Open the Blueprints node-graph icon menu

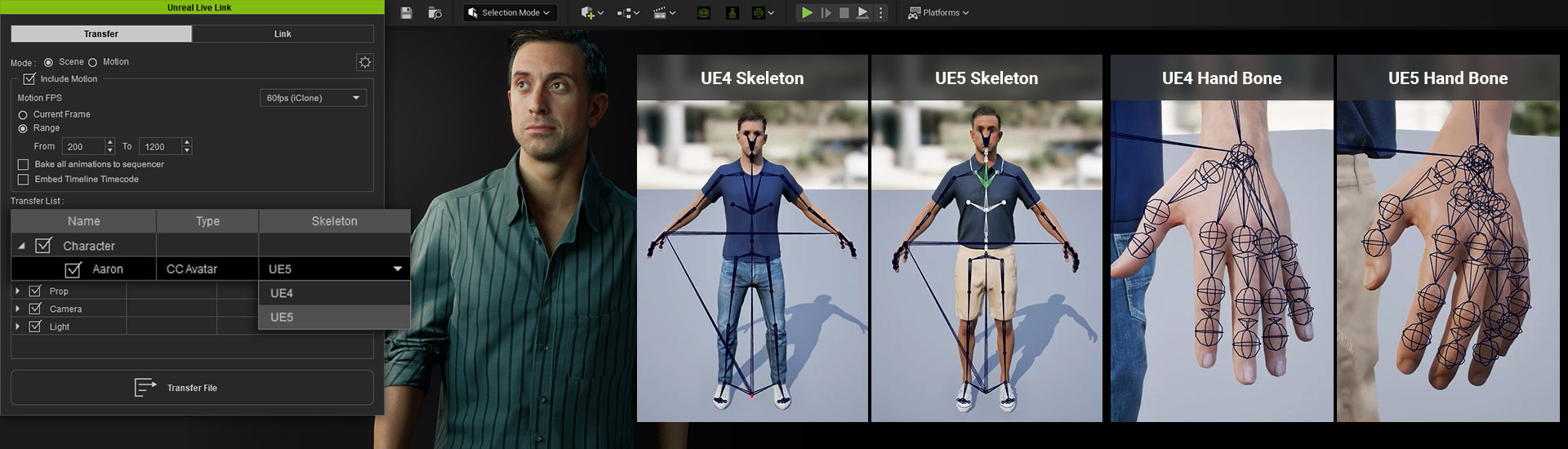[x=625, y=13]
